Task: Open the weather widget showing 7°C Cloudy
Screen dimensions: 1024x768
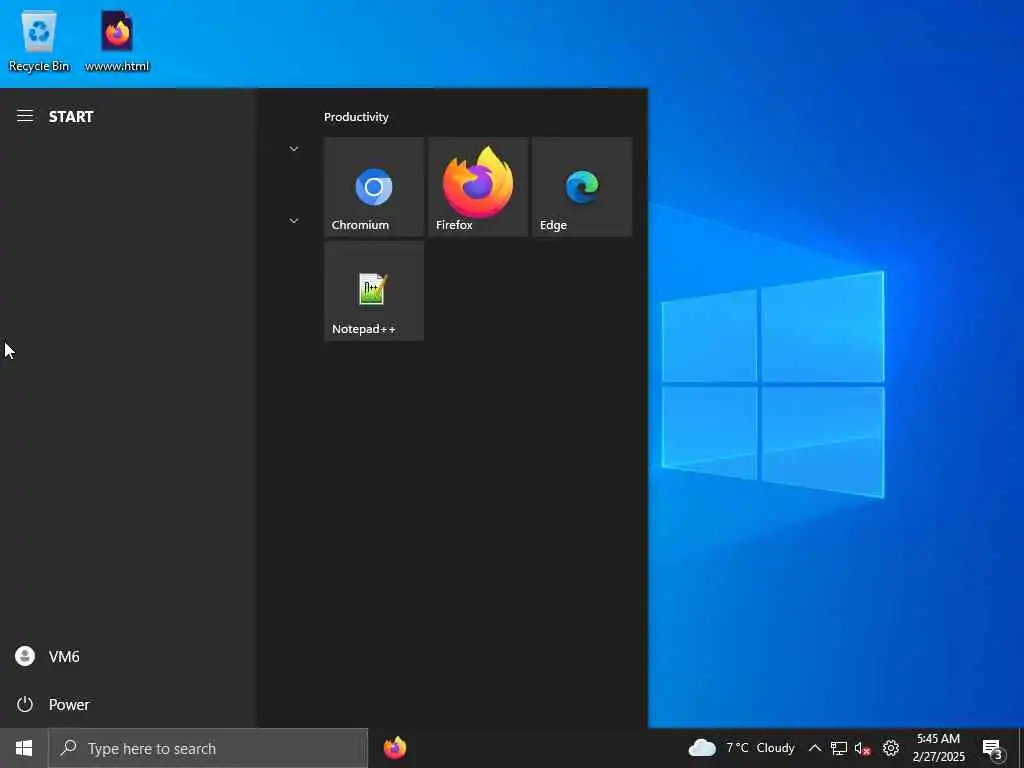Action: 741,748
